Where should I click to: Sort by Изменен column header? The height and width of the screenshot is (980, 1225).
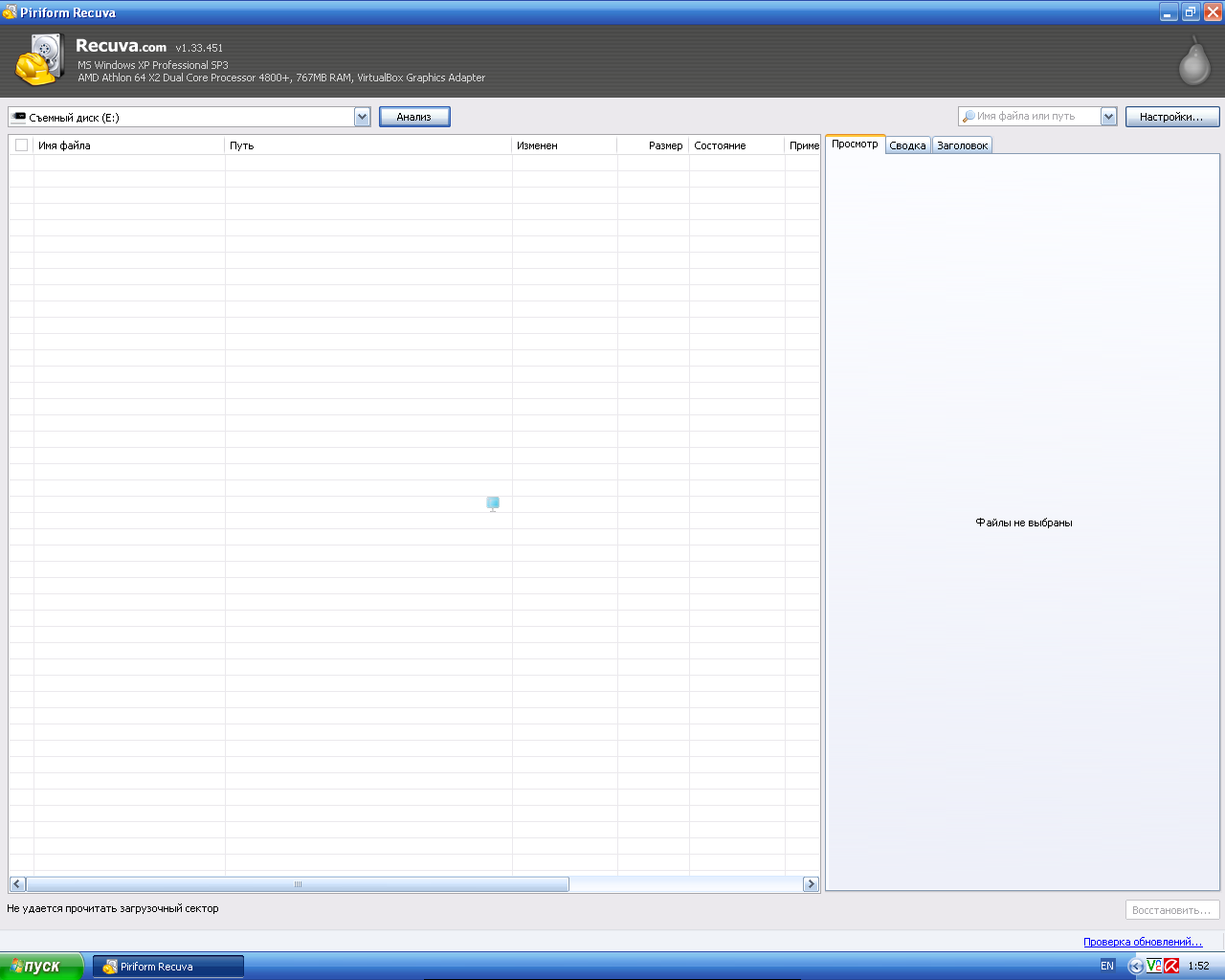click(565, 145)
